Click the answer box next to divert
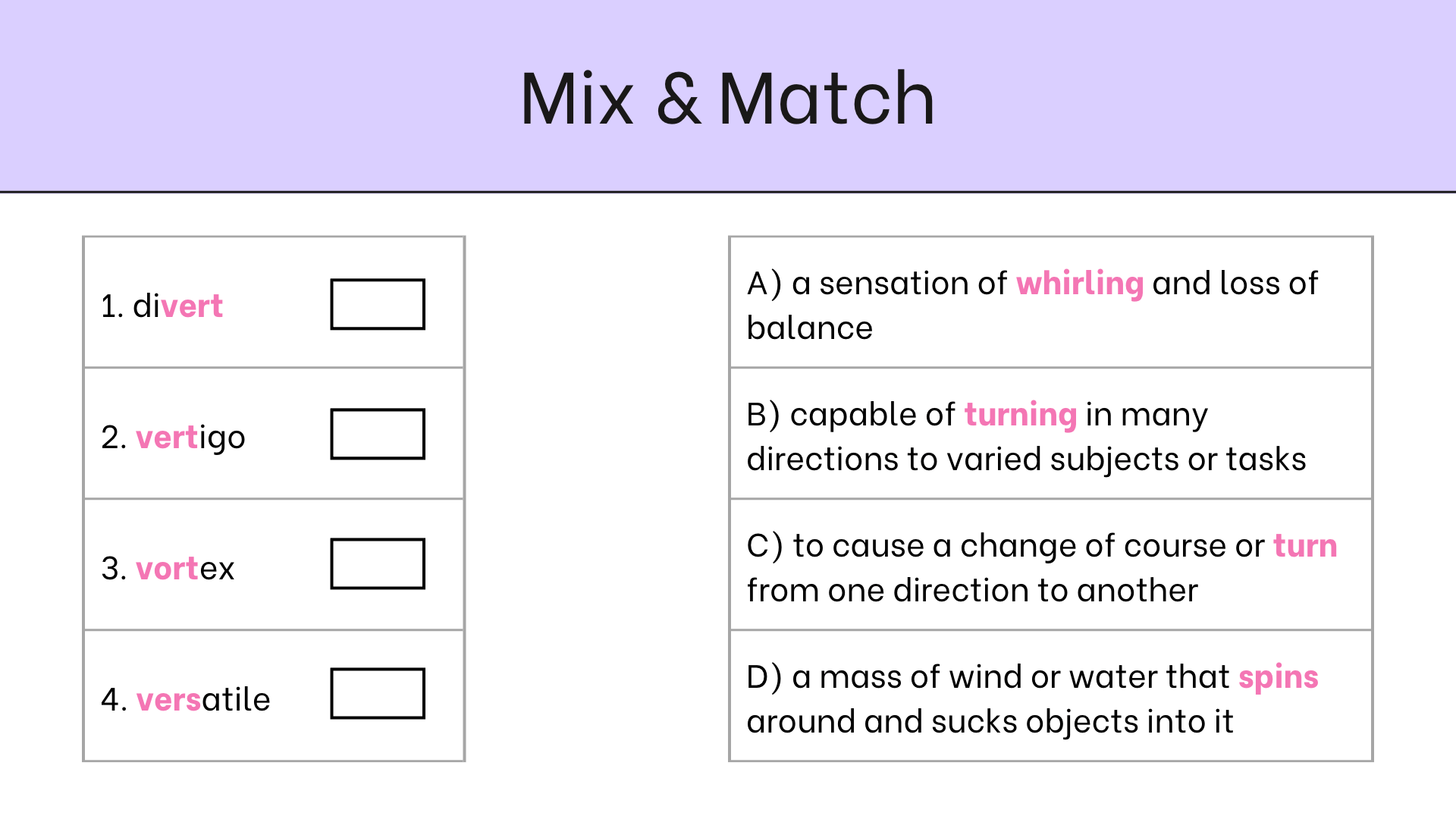Screen dimensions: 1456x819 (377, 304)
